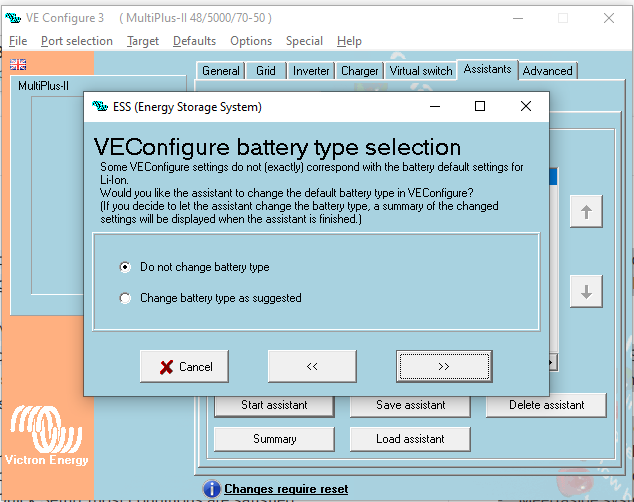
Task: Switch to the Virtual switch tab
Action: point(420,71)
